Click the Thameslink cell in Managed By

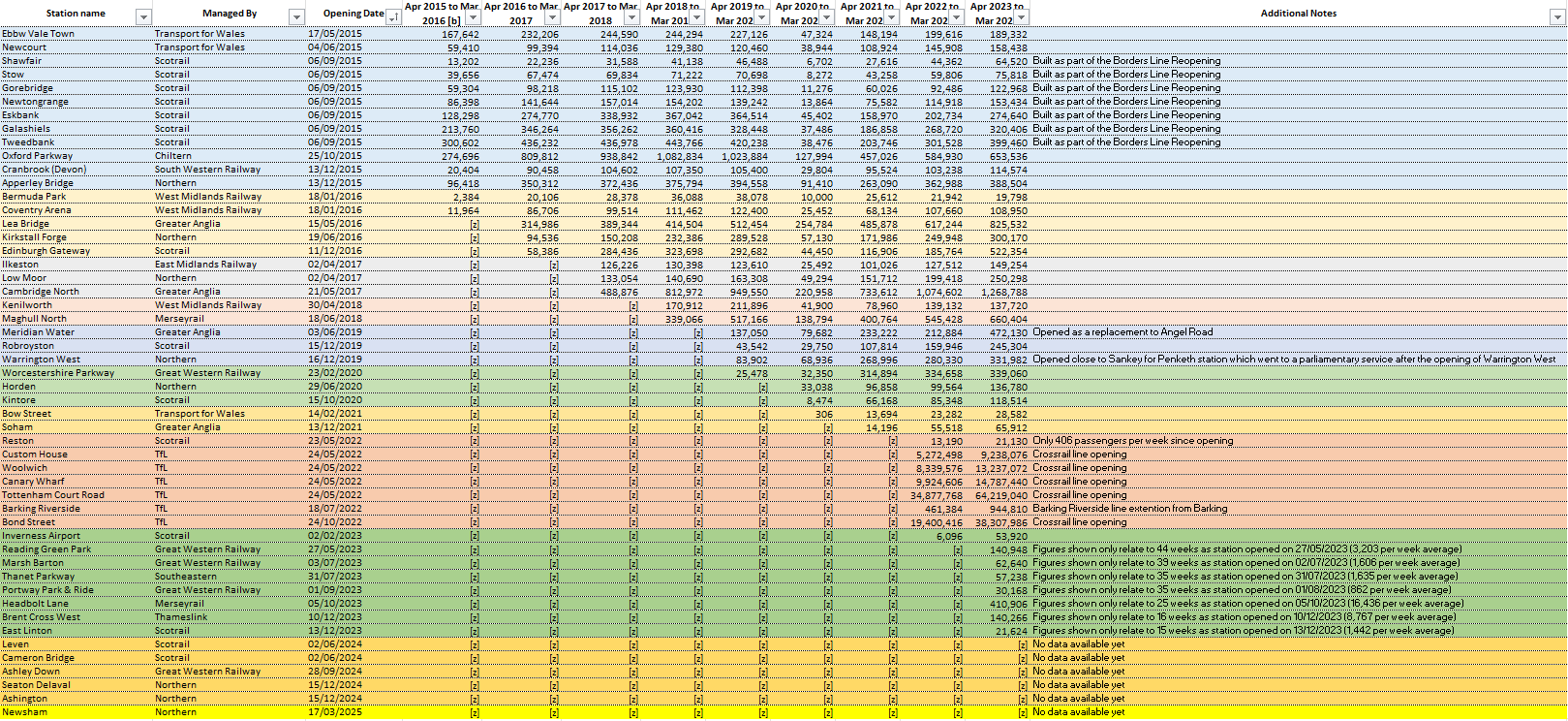click(180, 617)
